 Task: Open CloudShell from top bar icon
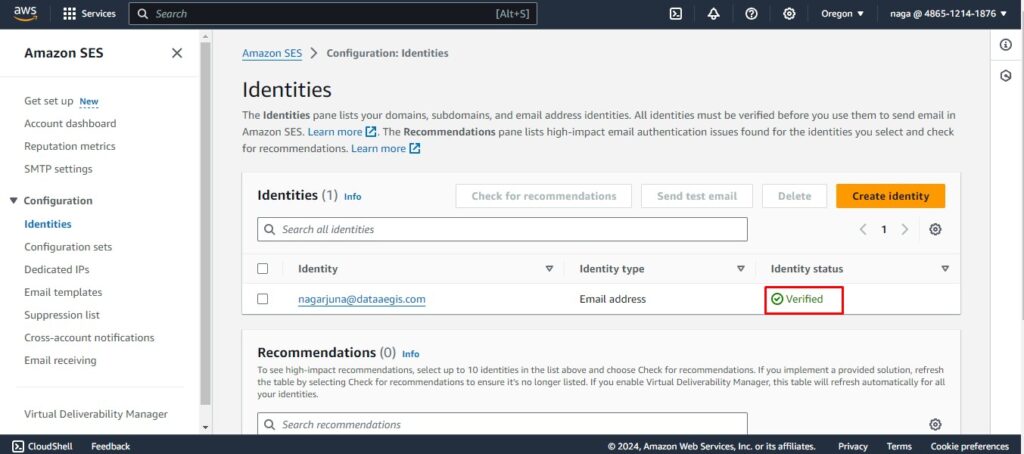[x=676, y=14]
